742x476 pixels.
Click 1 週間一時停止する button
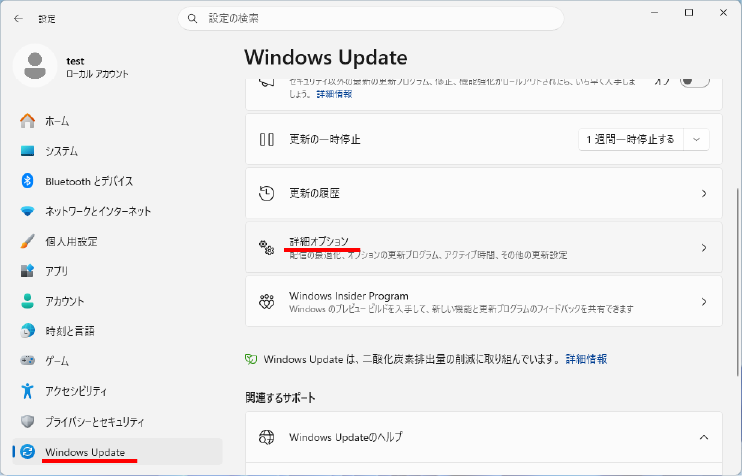(630, 140)
